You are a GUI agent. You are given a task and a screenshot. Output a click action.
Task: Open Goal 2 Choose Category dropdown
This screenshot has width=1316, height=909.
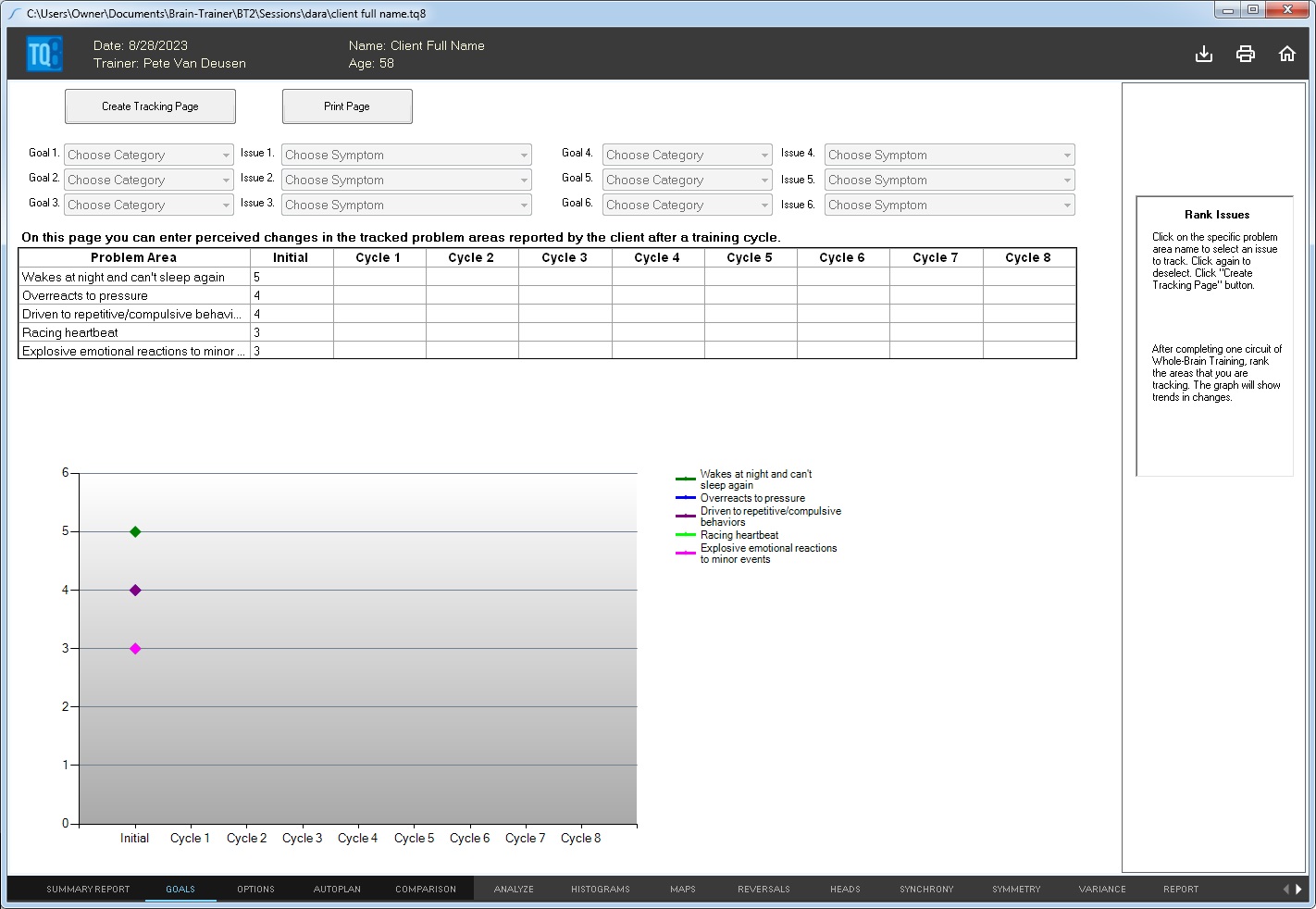(x=149, y=180)
